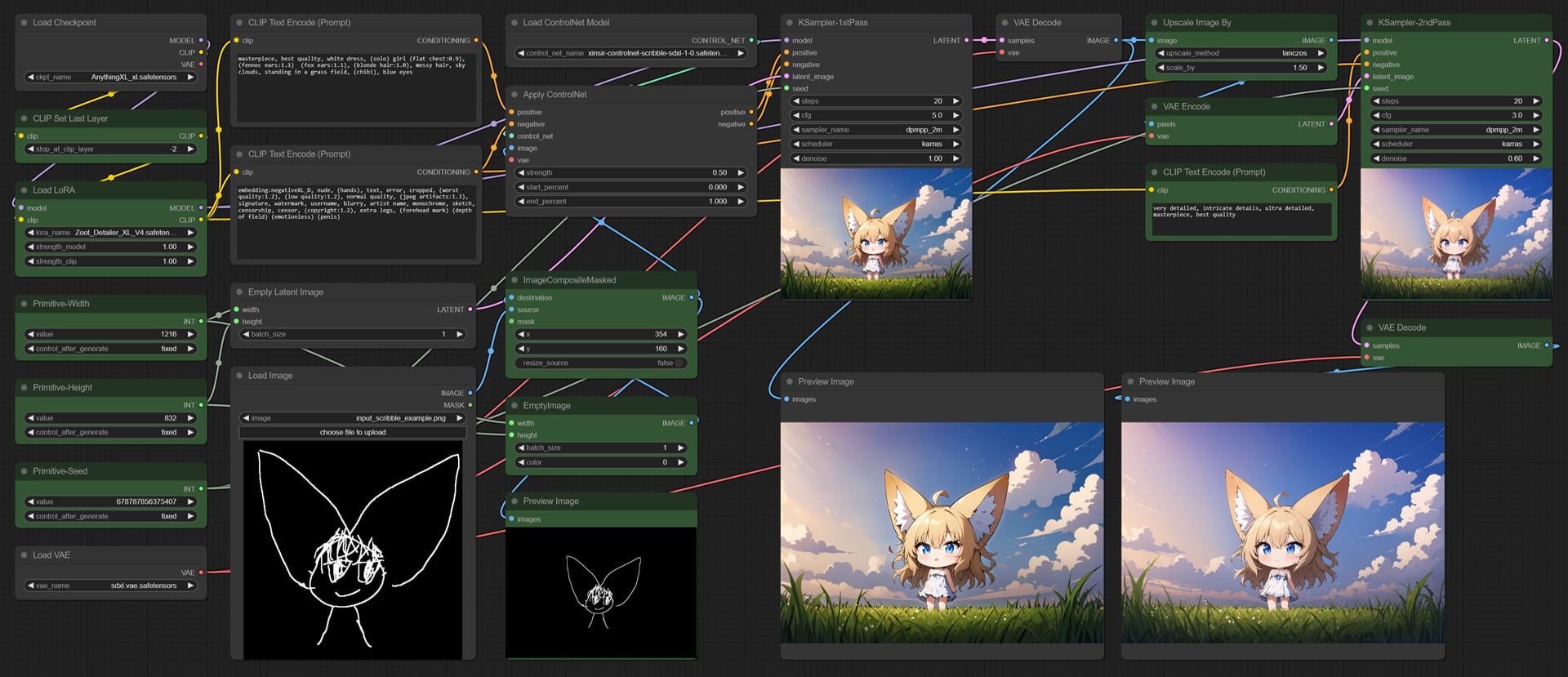Open the lora_name Zoot_Detailer selector
The height and width of the screenshot is (677, 1568).
coord(110,233)
